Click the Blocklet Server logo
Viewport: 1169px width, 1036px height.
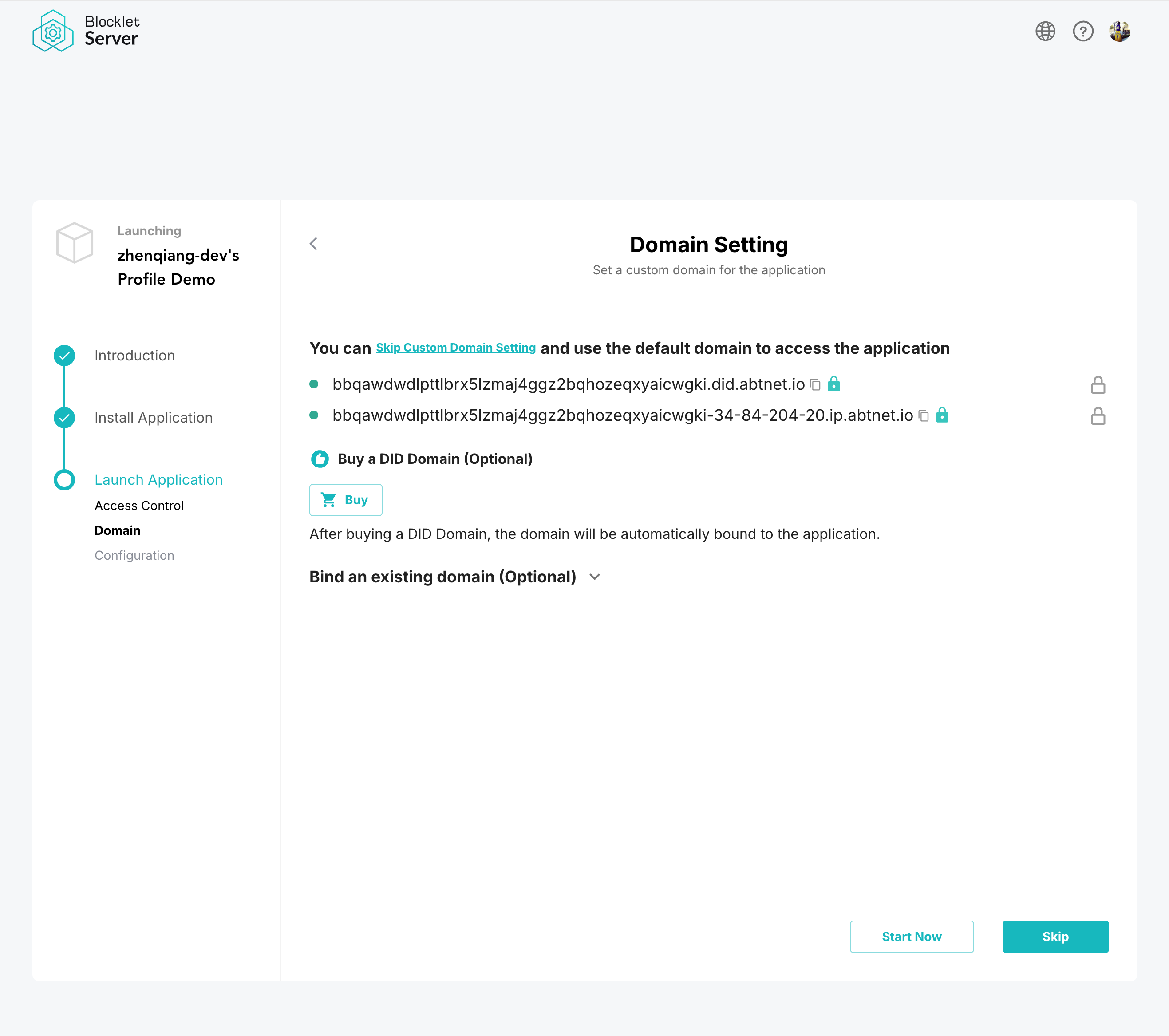[86, 31]
